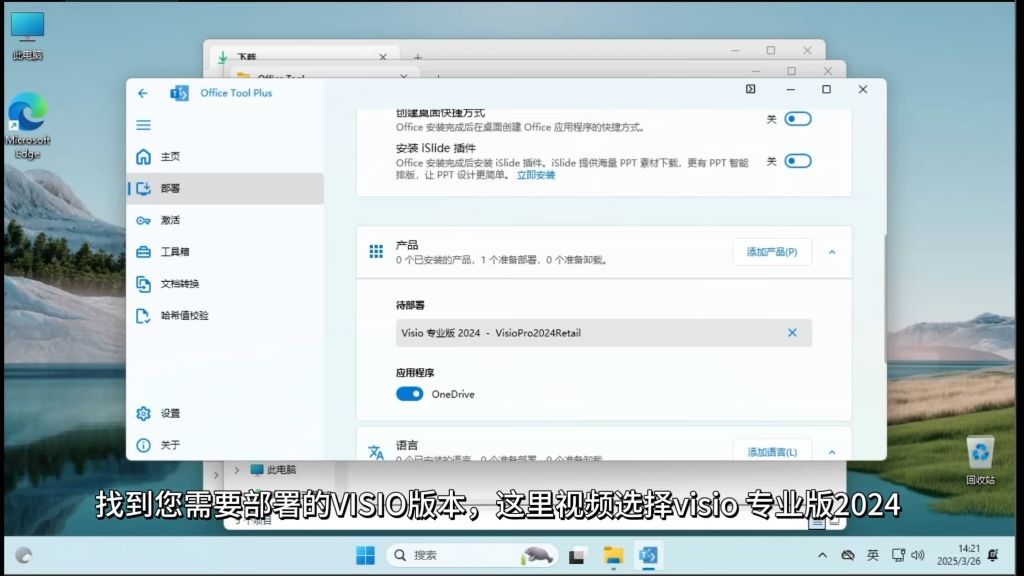Expand 此电脑 in the background Explorer tree
The image size is (1024, 576).
click(x=237, y=470)
